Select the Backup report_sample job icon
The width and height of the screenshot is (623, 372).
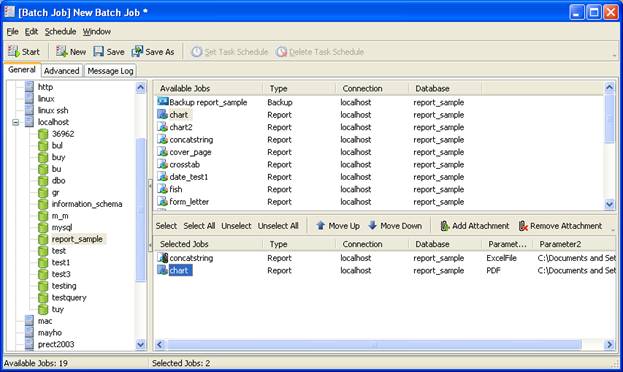(x=163, y=102)
